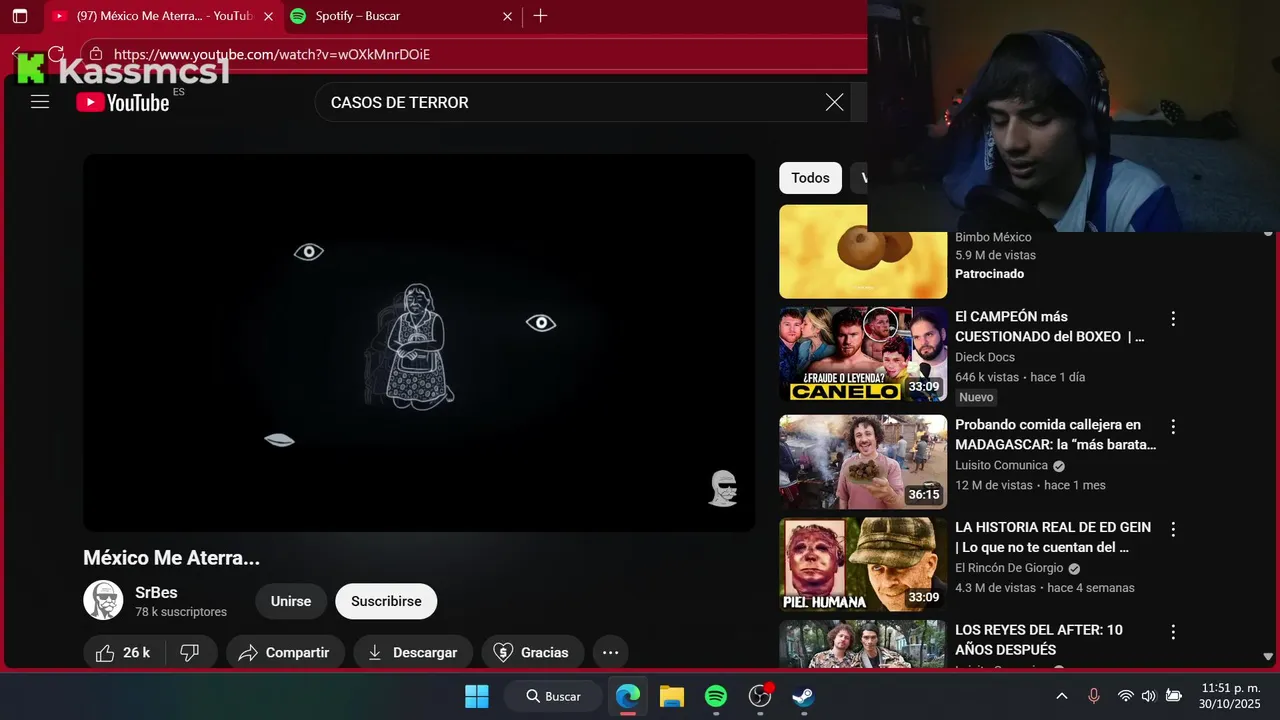Open more actions three-dot menu under video
Image resolution: width=1280 pixels, height=720 pixels.
pyautogui.click(x=610, y=653)
